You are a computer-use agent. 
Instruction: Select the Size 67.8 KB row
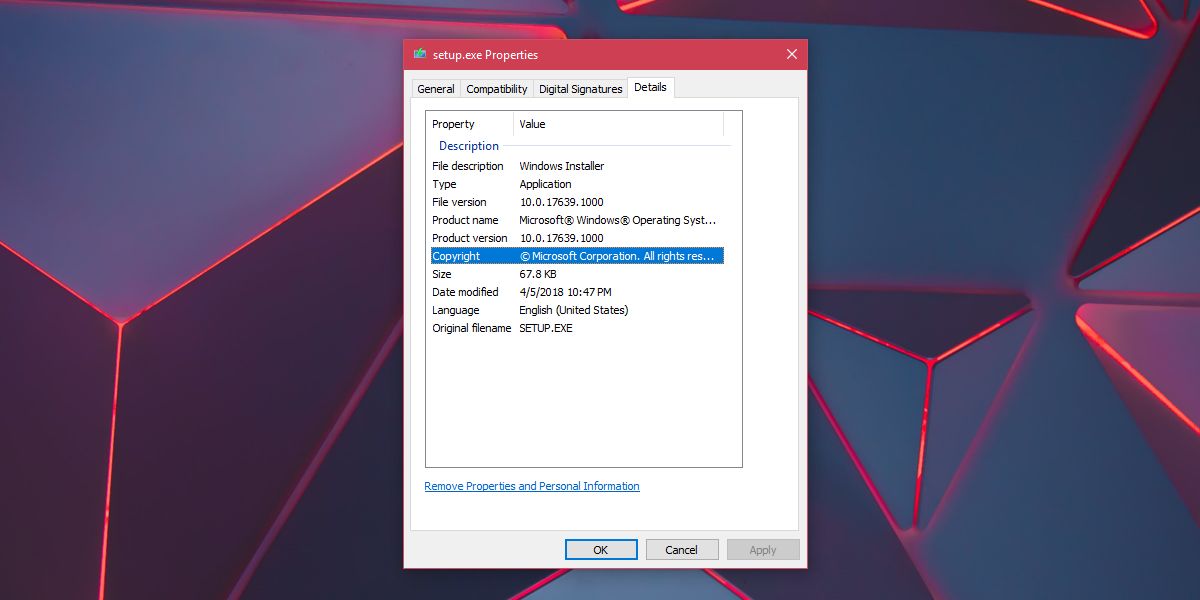(577, 274)
